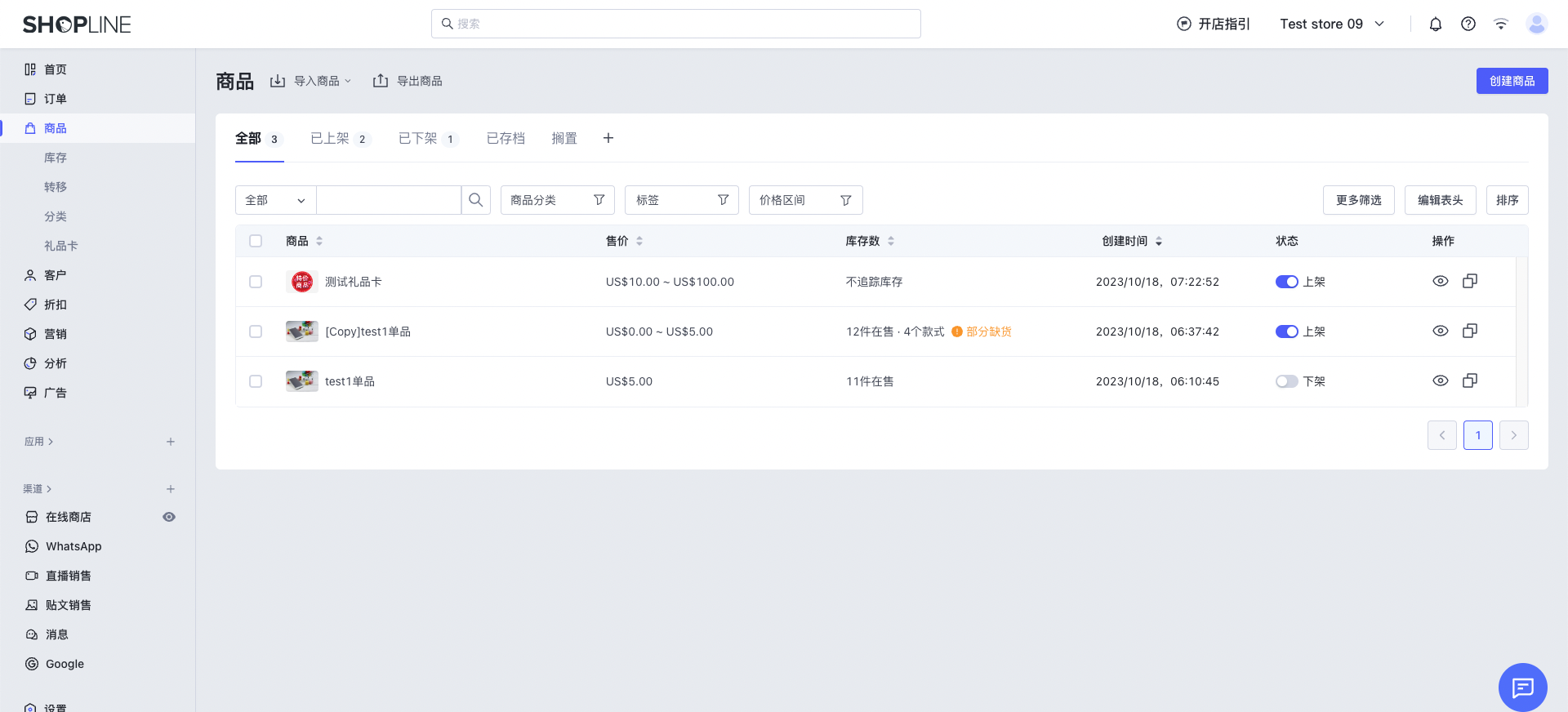Click the search magnifier button in filter bar
This screenshot has width=1568, height=712.
point(475,200)
